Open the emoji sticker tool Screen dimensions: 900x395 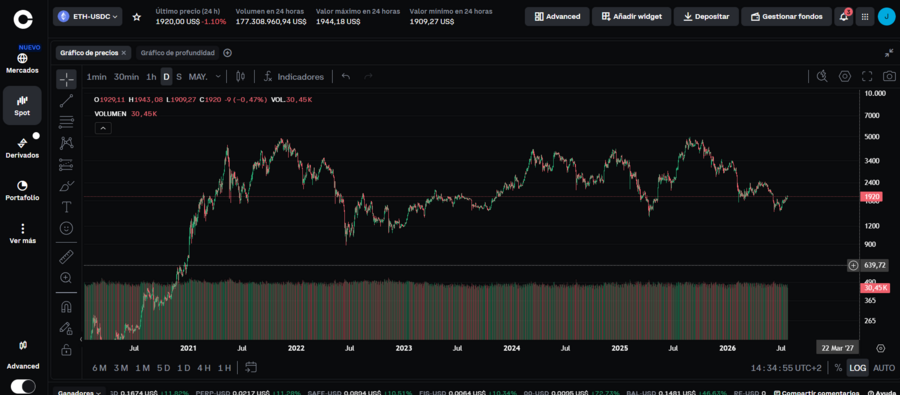[x=66, y=229]
